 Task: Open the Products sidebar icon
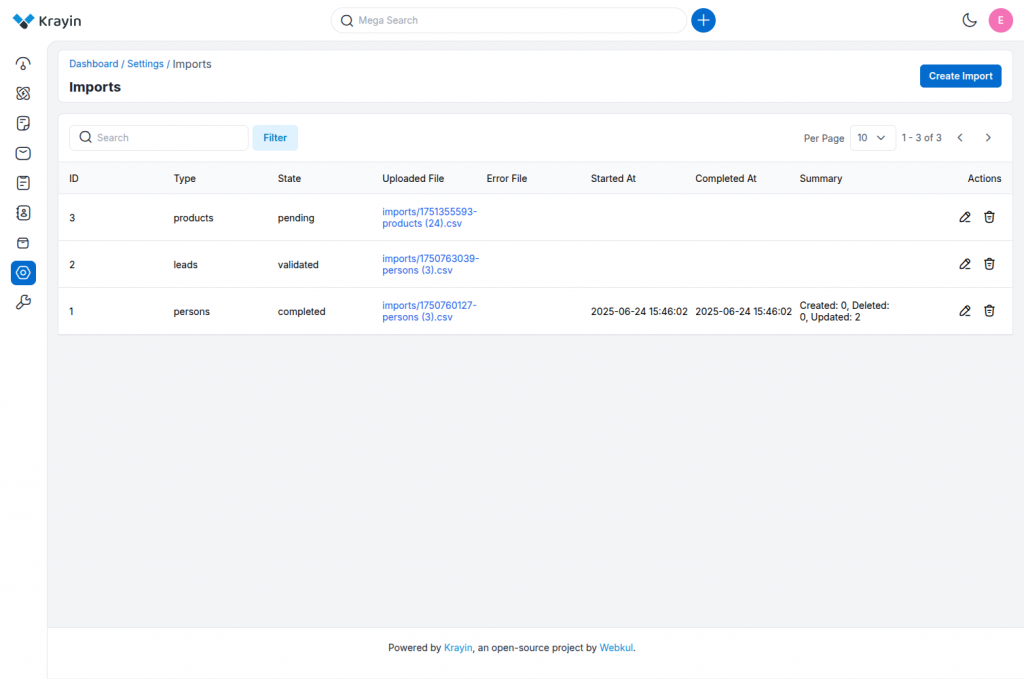[23, 243]
